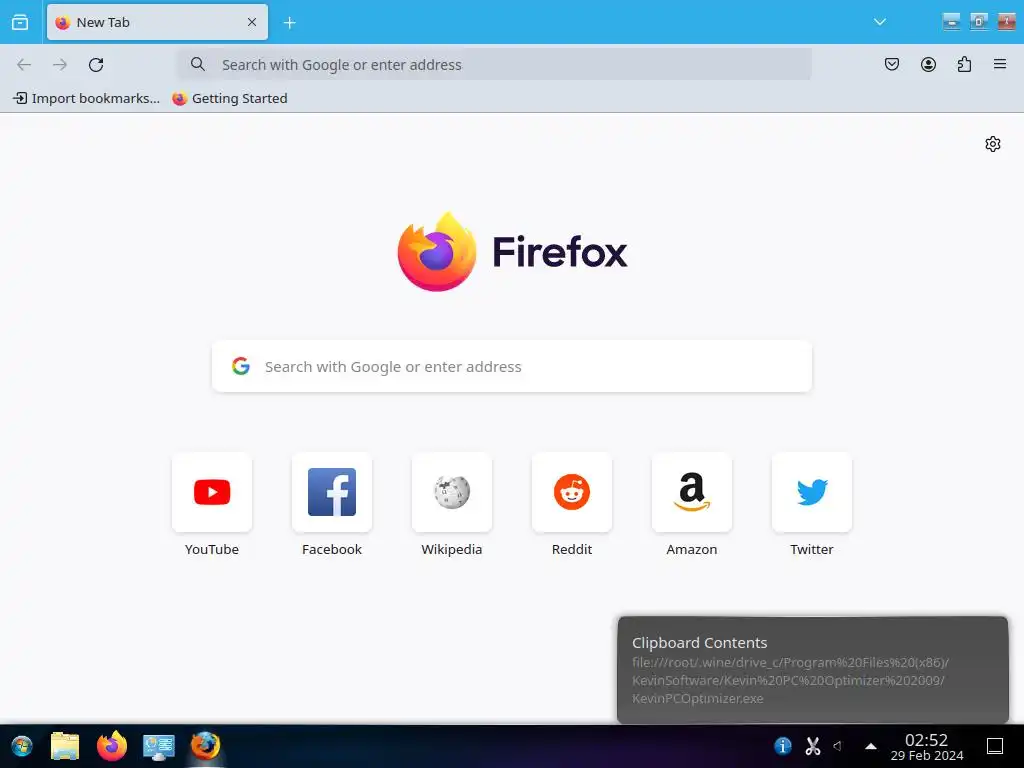Expand hidden system tray icons arrow
The width and height of the screenshot is (1024, 768).
(871, 746)
